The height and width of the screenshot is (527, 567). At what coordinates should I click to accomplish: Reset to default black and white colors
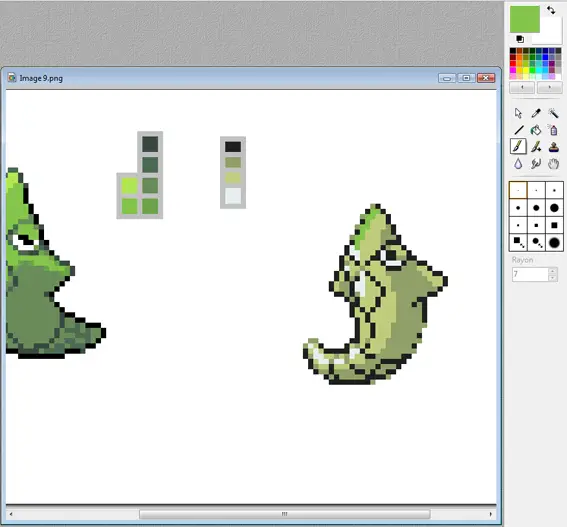pos(520,39)
